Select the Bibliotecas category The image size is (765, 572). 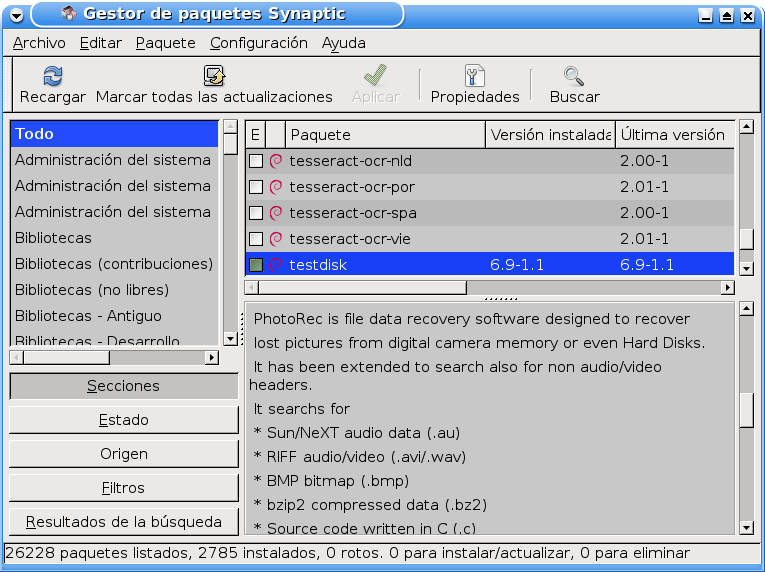(114, 238)
